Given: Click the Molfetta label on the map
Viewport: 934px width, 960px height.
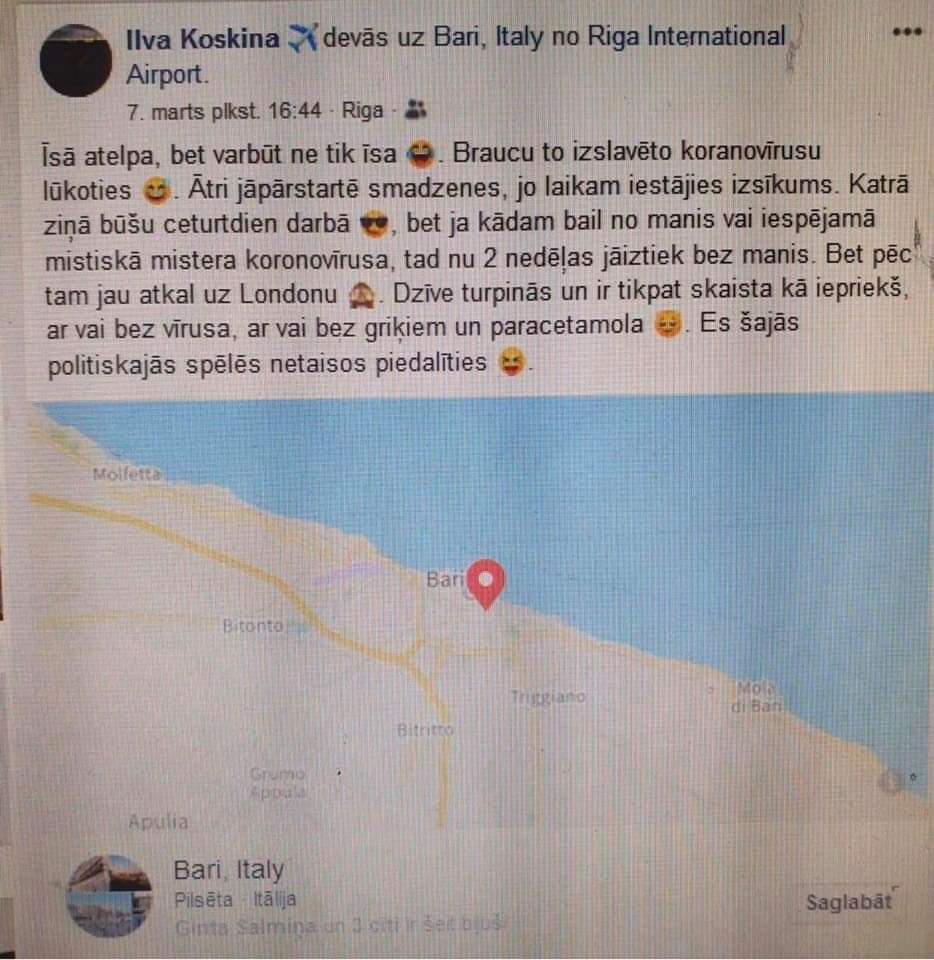Looking at the screenshot, I should [127, 474].
